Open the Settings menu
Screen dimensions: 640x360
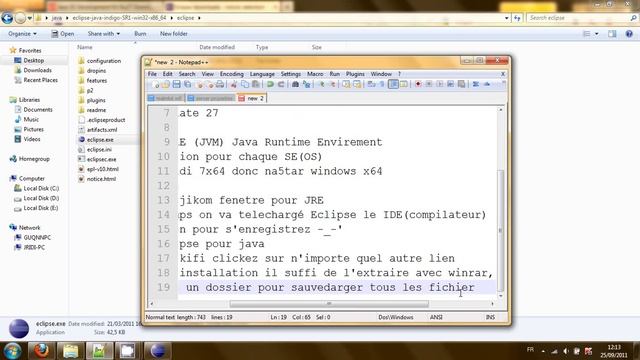point(291,74)
